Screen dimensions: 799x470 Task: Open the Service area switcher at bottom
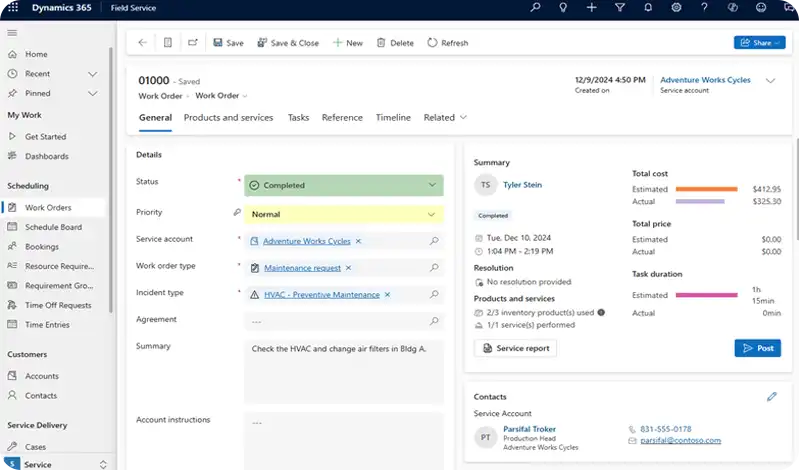(x=58, y=464)
